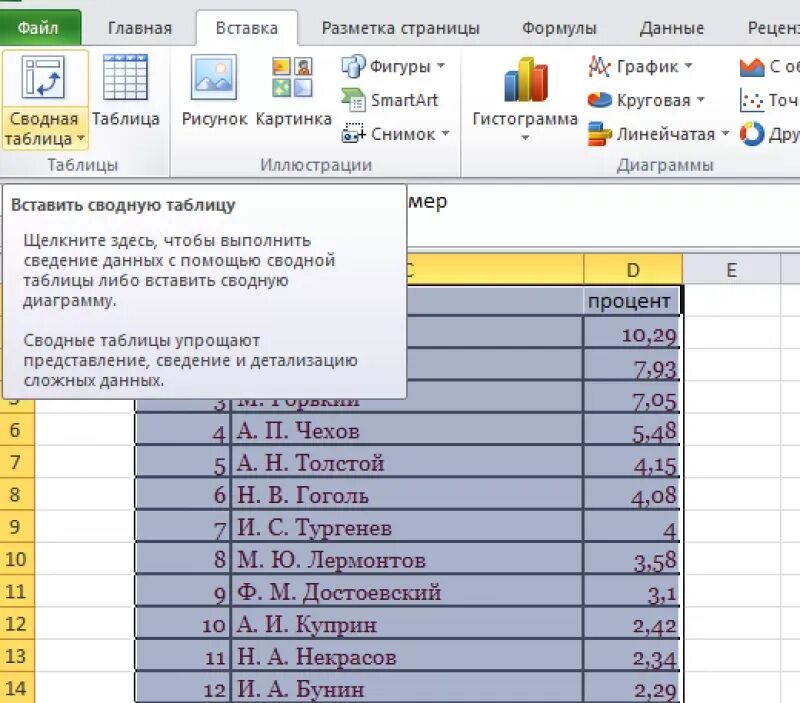
Task: Click the scatter chart icon next to Круговая
Action: tap(752, 100)
